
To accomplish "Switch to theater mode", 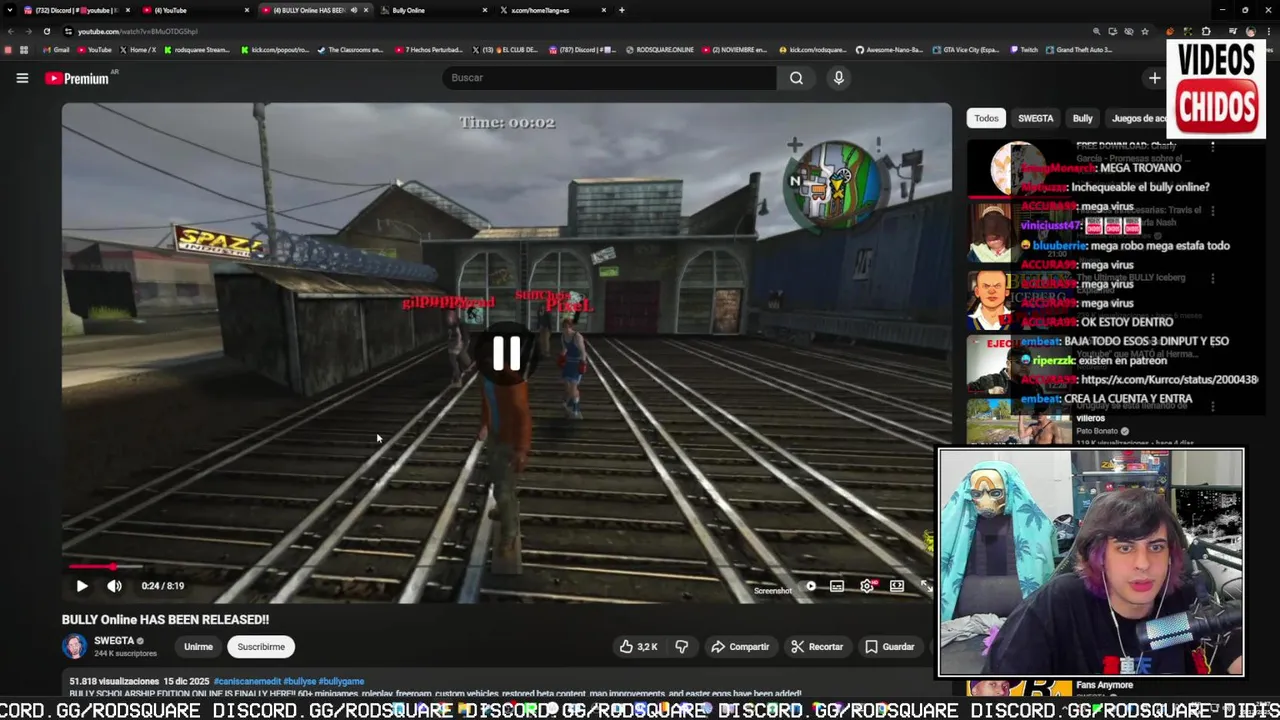I will coord(897,586).
